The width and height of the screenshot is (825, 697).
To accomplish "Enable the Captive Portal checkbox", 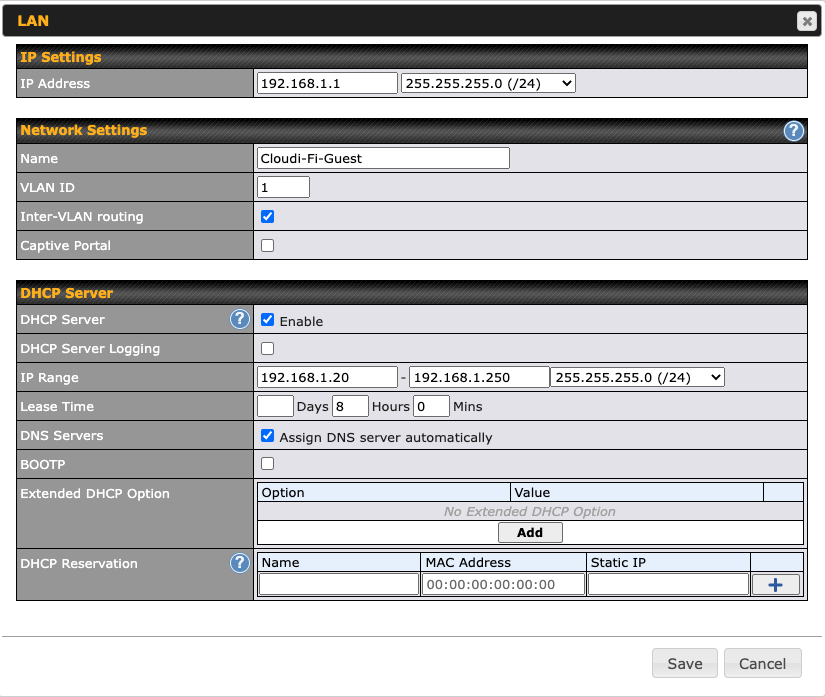I will pyautogui.click(x=265, y=245).
